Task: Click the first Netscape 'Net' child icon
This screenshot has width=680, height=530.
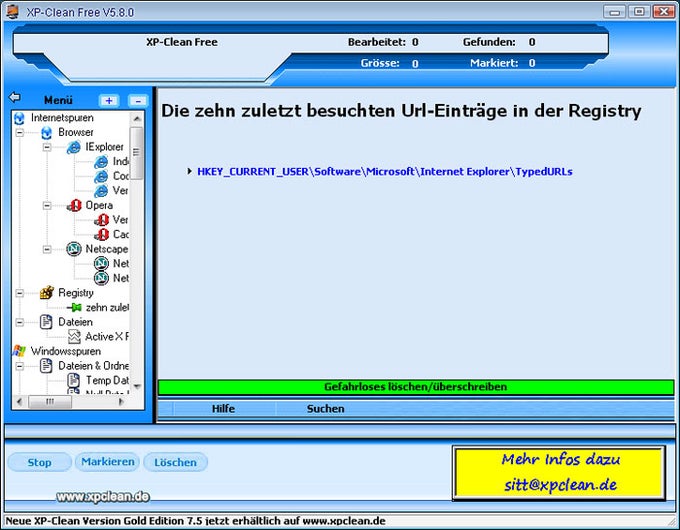Action: [x=101, y=264]
